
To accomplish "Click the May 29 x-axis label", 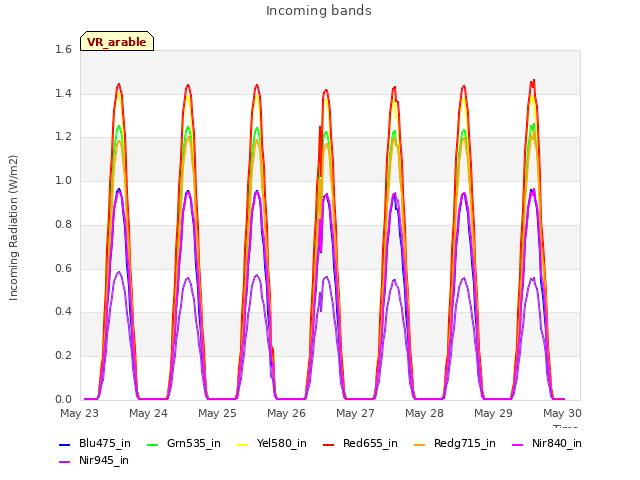I will pyautogui.click(x=493, y=413).
